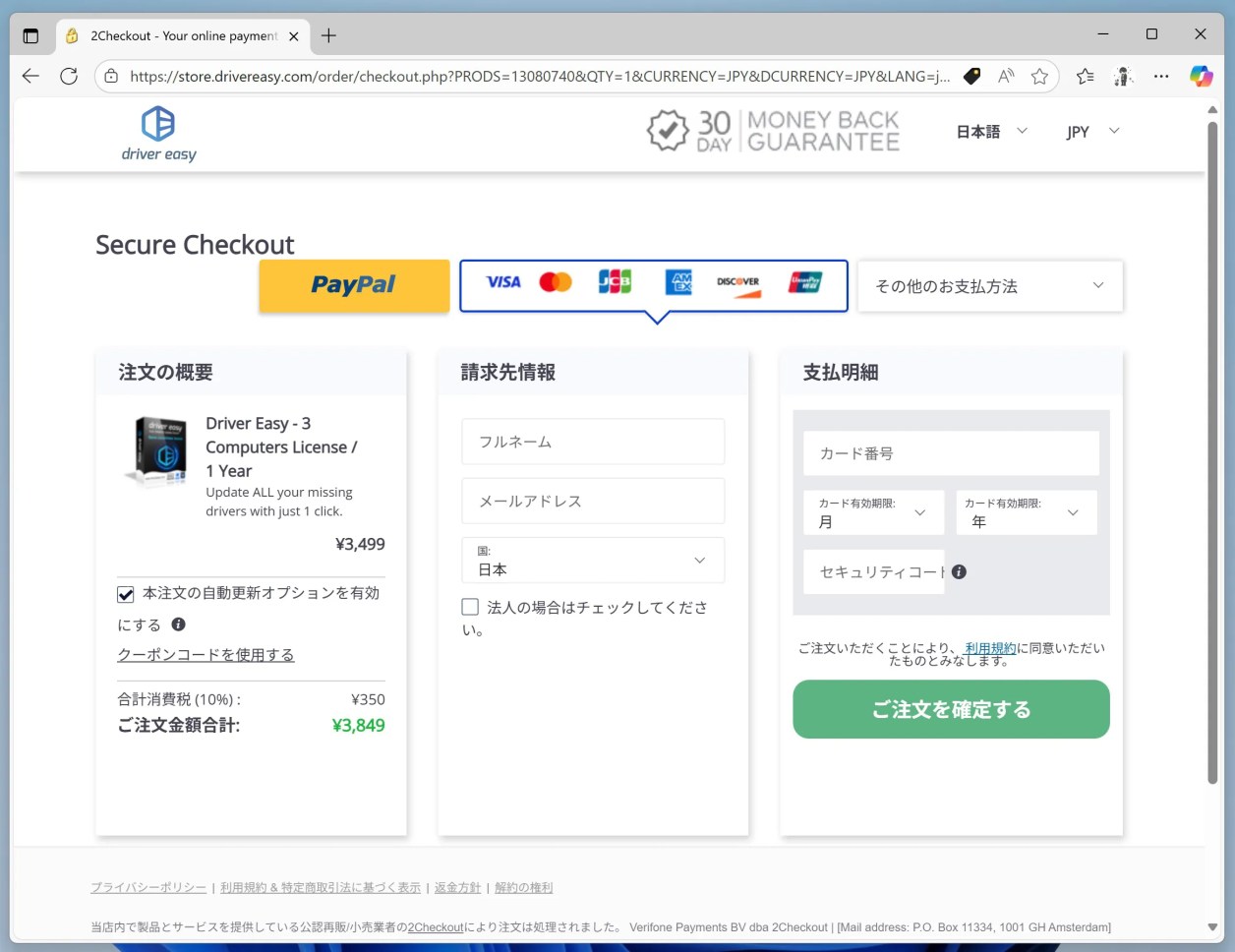Click the browser back arrow
The height and width of the screenshot is (952, 1235).
click(30, 76)
